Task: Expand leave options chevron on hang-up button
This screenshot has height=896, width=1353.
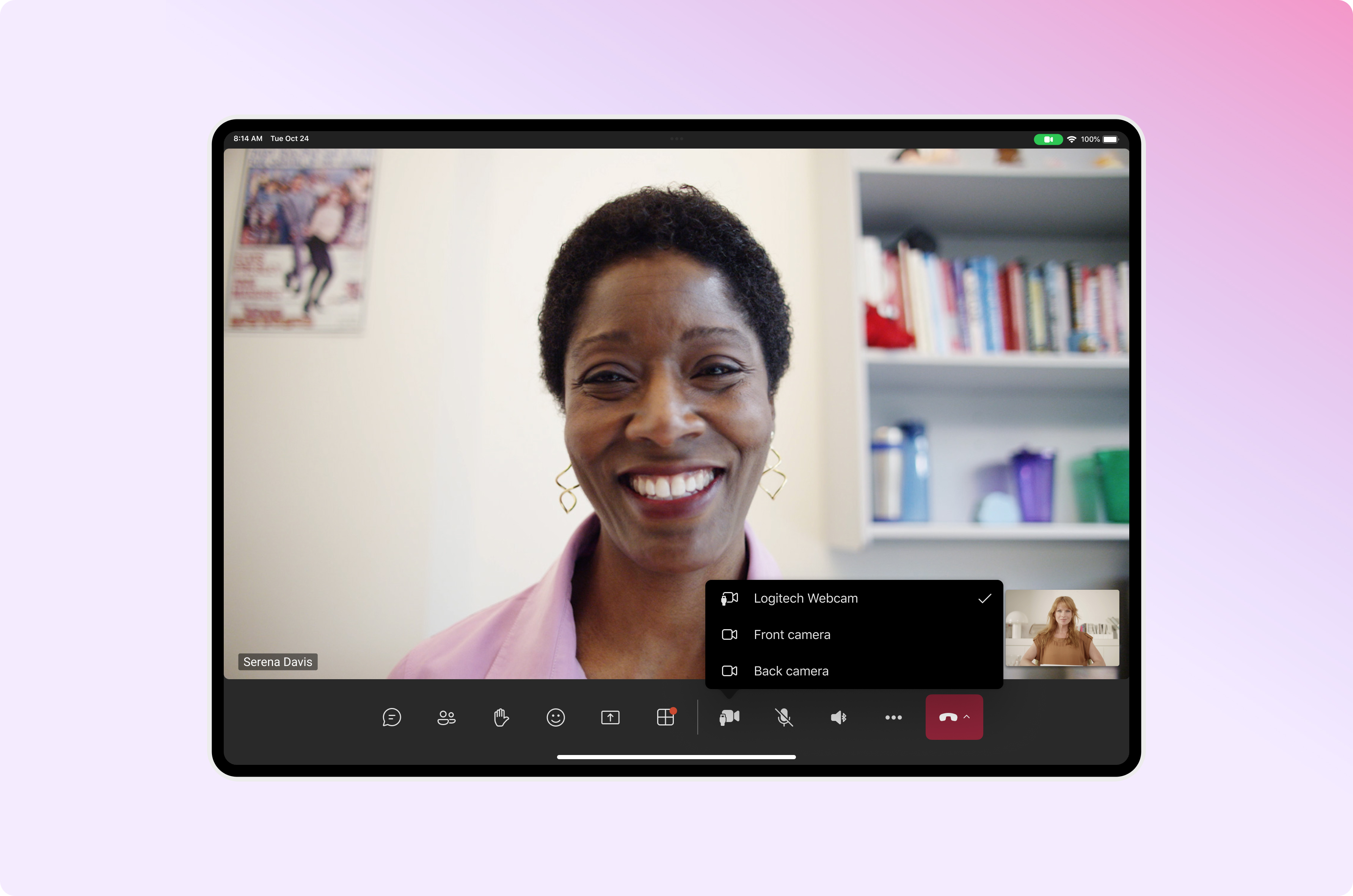Action: coord(967,717)
